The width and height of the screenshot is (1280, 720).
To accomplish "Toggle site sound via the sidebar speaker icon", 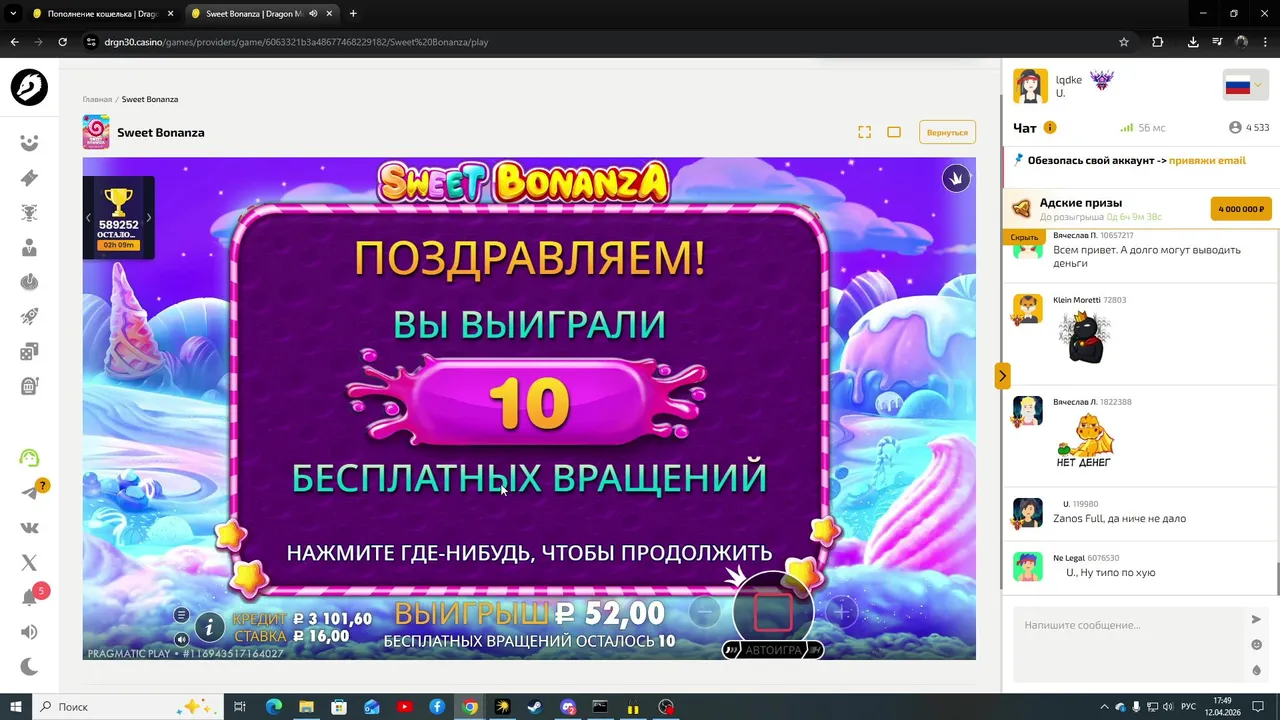I will pos(29,632).
